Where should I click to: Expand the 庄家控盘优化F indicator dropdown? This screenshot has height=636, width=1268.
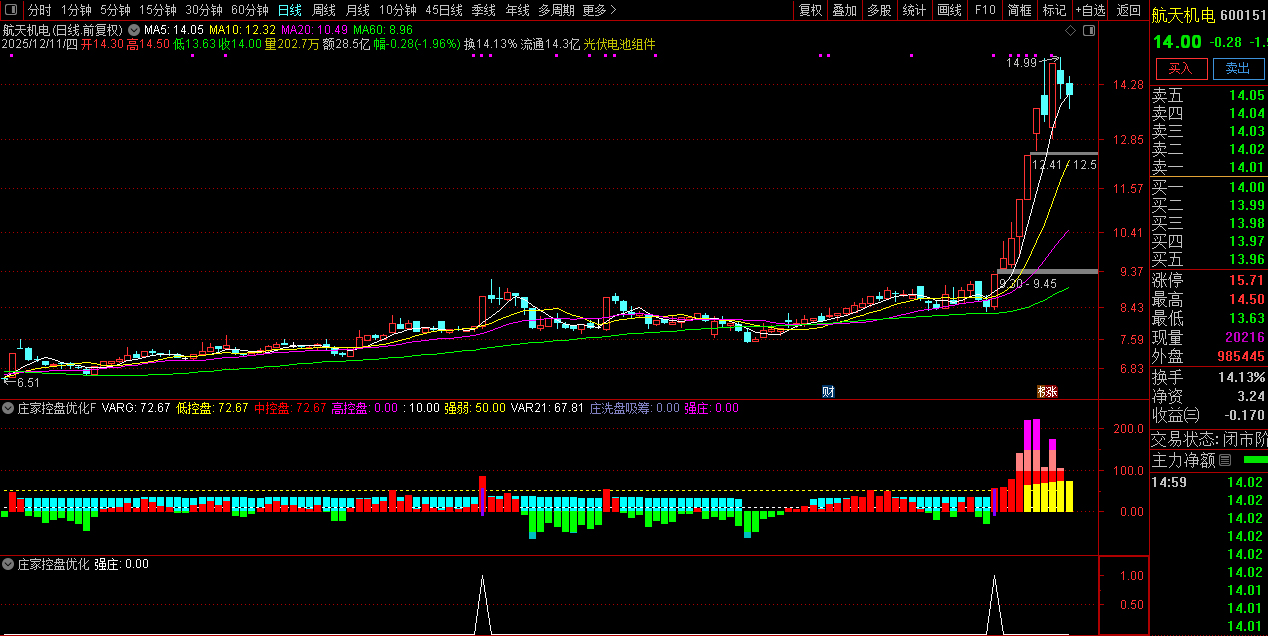pos(8,408)
